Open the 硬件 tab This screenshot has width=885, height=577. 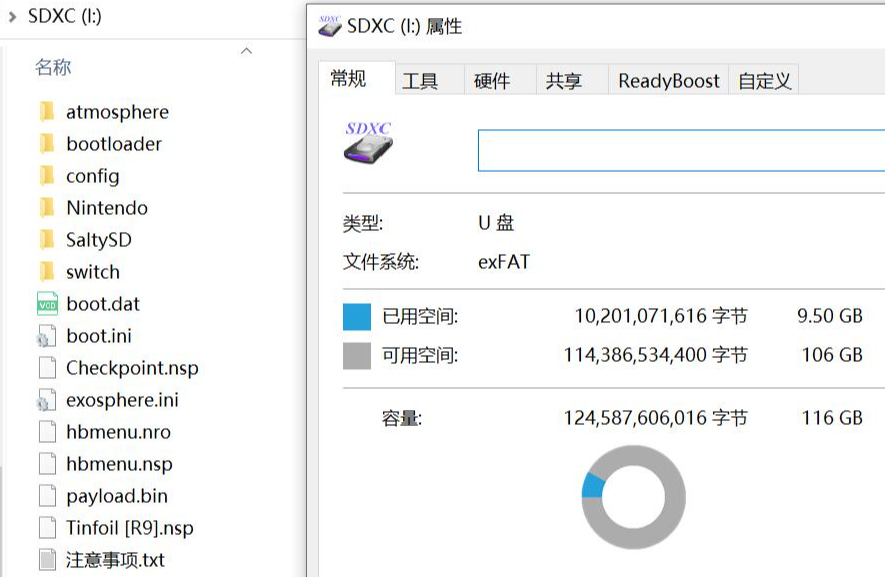(492, 81)
